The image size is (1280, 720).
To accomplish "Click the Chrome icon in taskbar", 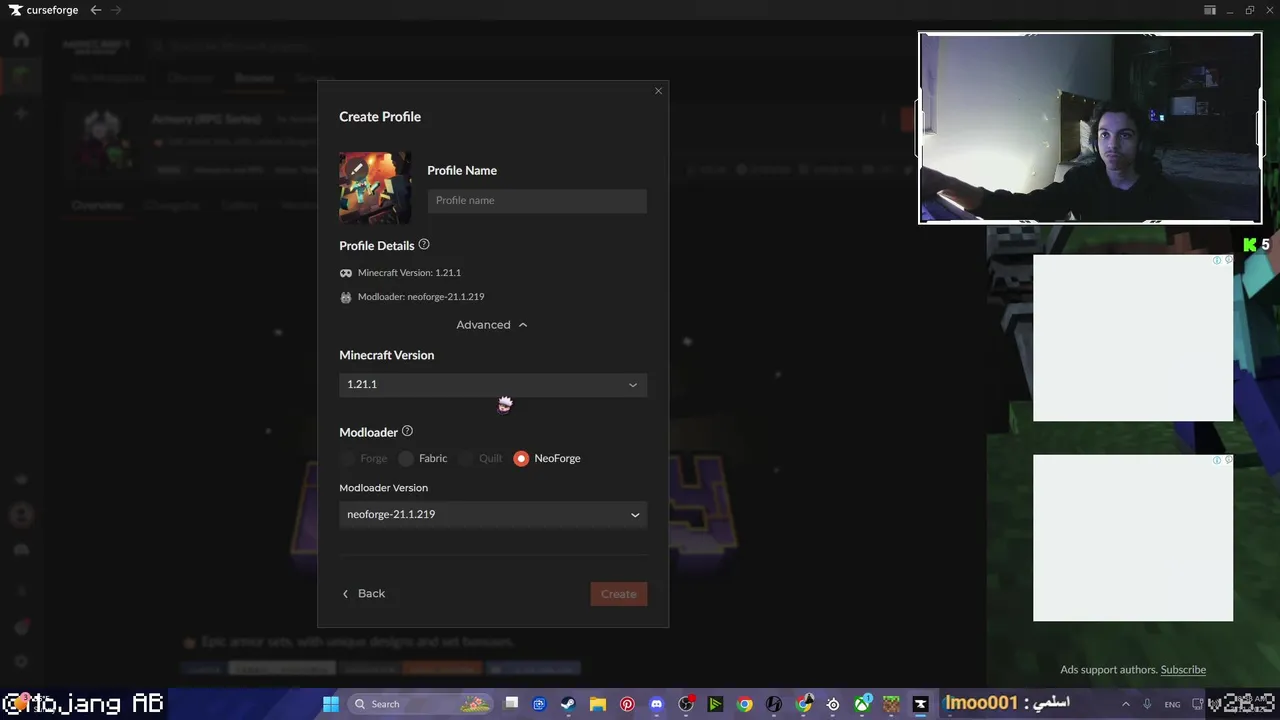I will pos(745,704).
